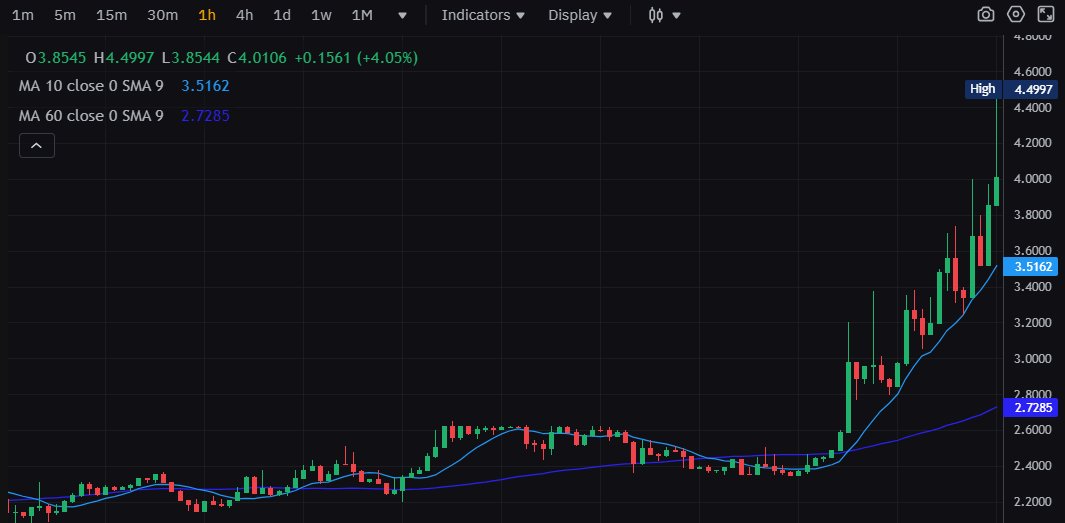Open the Indicators dropdown
The image size is (1065, 523).
pyautogui.click(x=483, y=15)
